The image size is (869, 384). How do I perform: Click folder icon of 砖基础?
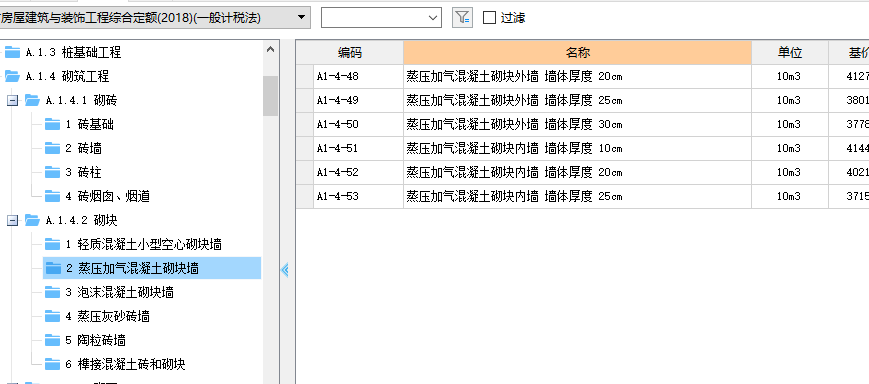point(52,124)
